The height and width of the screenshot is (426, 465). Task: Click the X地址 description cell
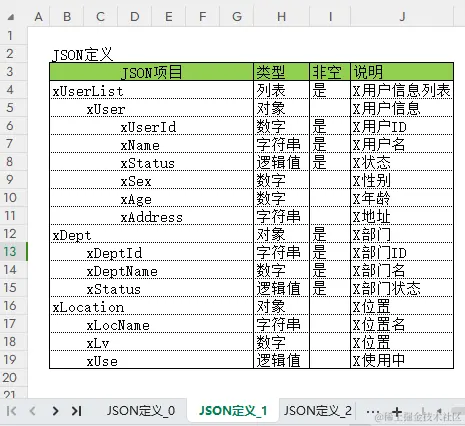(402, 216)
